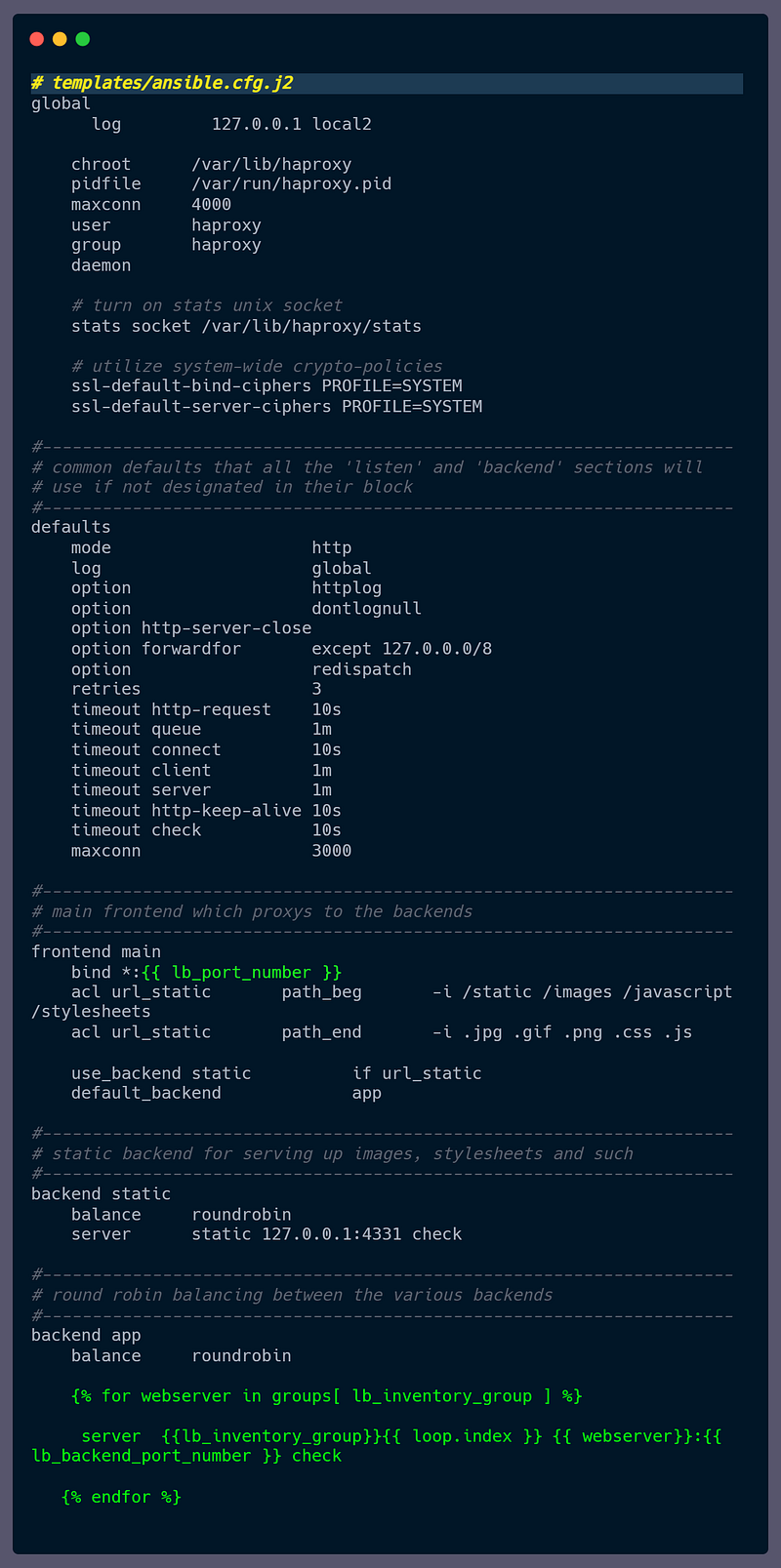Click the 'default_backend' directive
781x1568 pixels.
[146, 1092]
